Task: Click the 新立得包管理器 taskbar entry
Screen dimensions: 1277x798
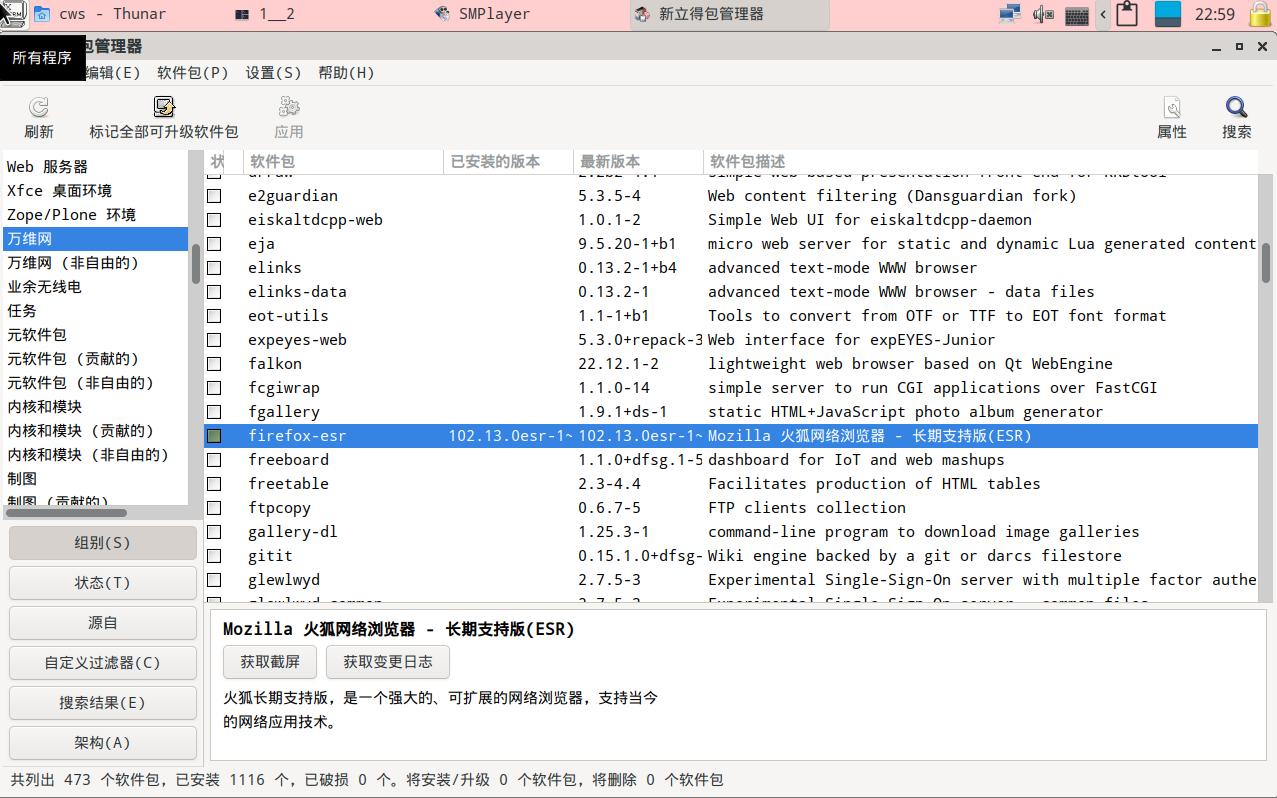Action: [x=728, y=14]
